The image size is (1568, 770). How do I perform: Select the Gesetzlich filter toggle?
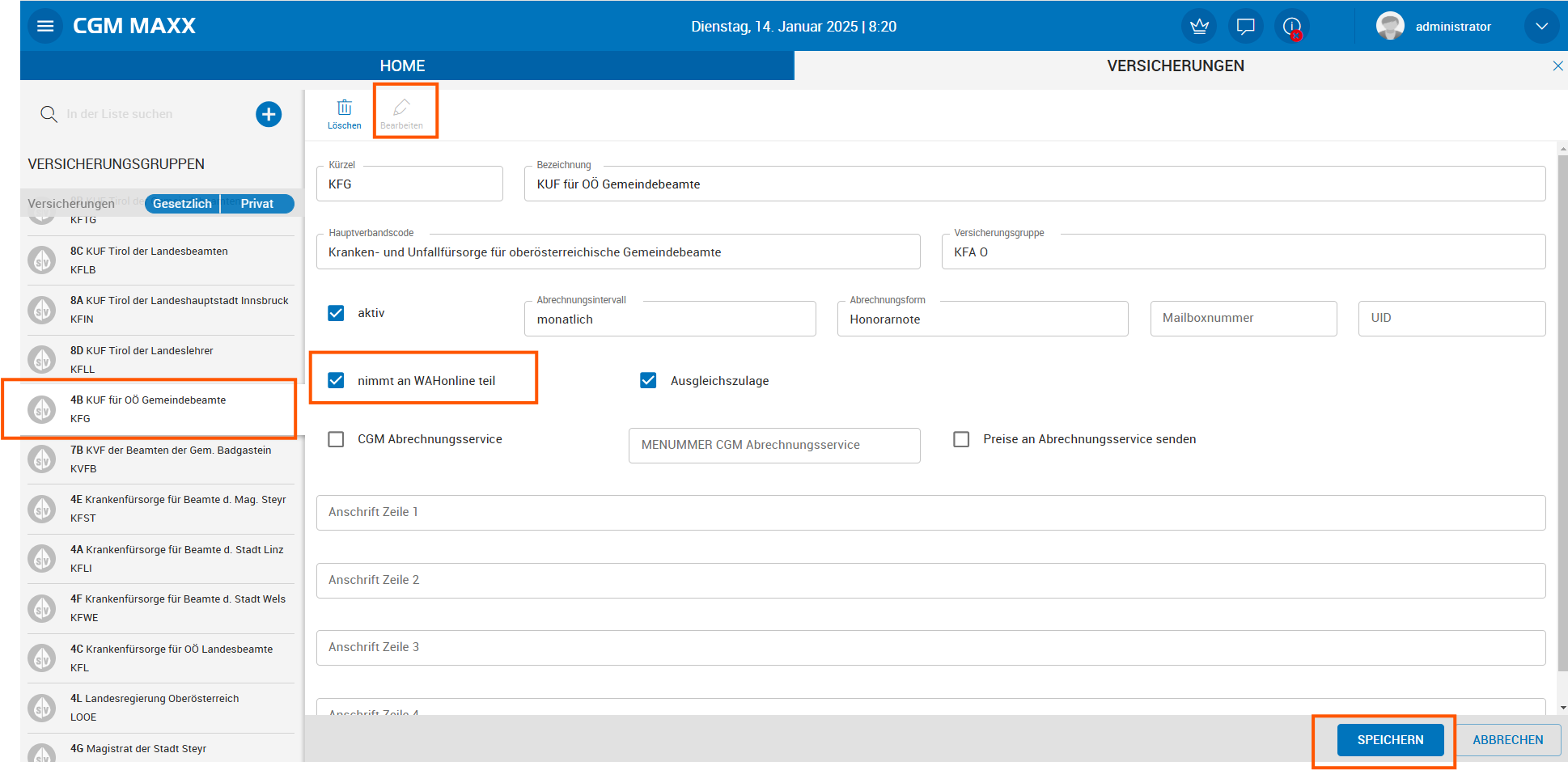[182, 204]
